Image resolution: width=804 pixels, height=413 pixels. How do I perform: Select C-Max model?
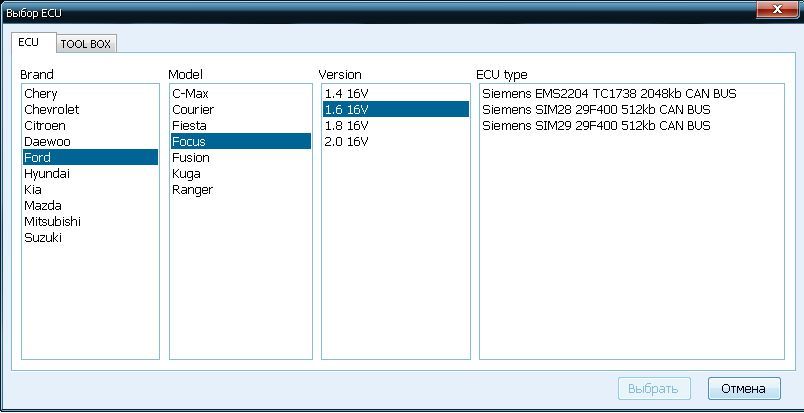pos(241,93)
